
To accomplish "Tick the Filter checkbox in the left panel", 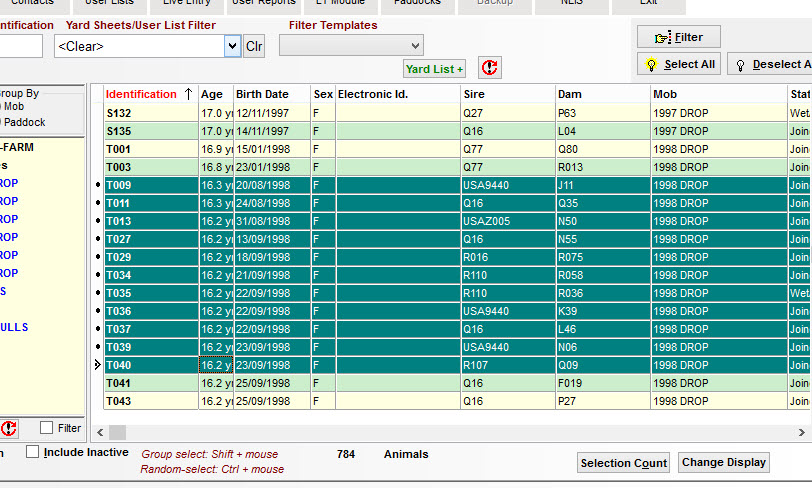I will tap(47, 428).
